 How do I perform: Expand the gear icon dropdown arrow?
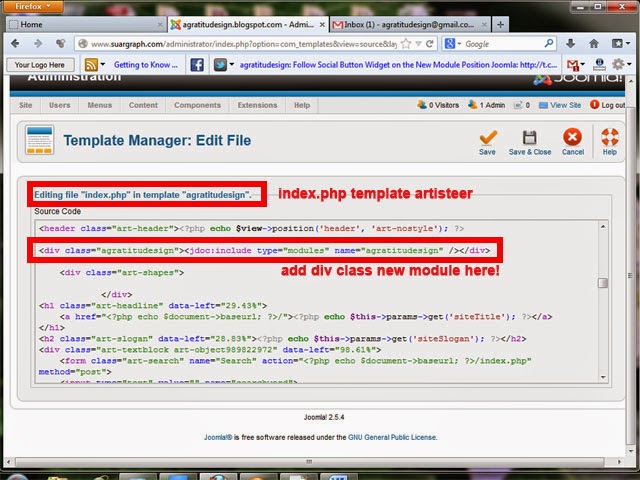click(x=629, y=64)
